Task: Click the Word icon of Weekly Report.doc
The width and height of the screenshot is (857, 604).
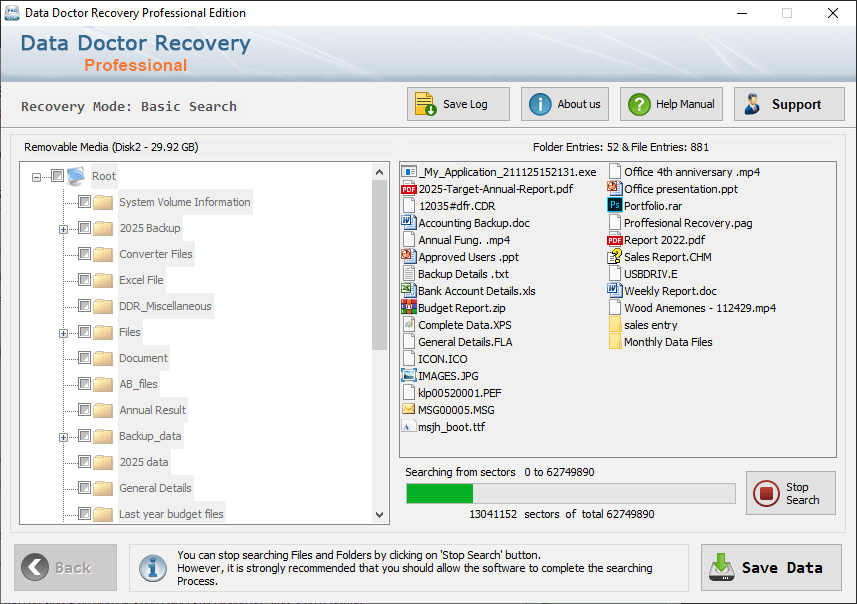Action: coord(614,291)
